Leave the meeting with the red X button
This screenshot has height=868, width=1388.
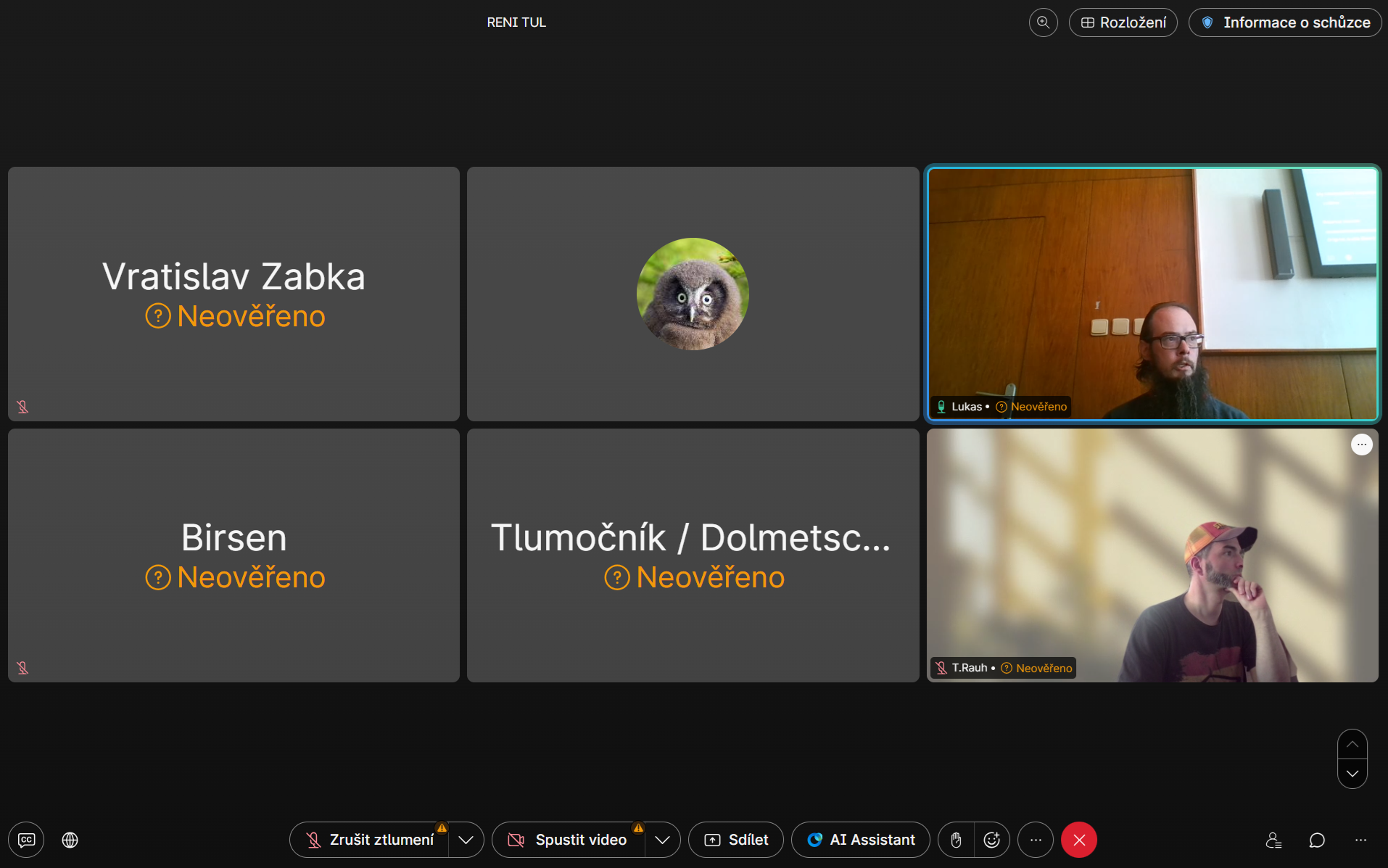[x=1079, y=840]
